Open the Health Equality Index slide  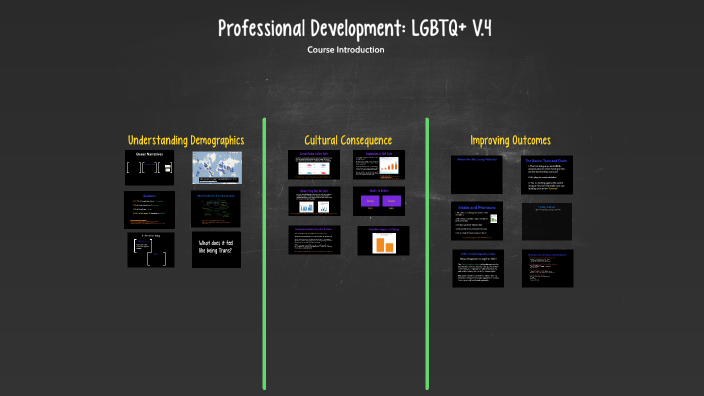[478, 268]
